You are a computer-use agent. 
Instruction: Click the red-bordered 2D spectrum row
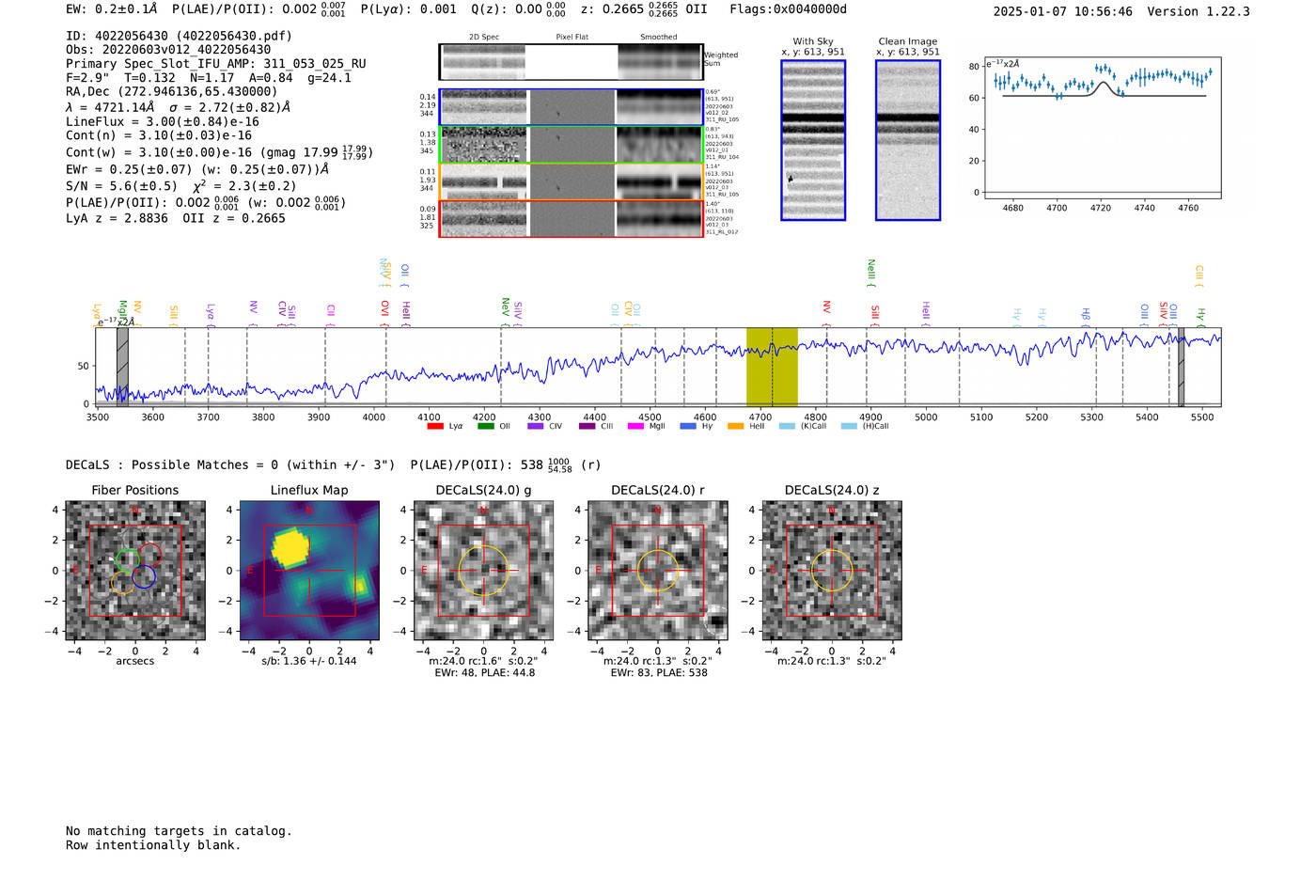tap(572, 219)
